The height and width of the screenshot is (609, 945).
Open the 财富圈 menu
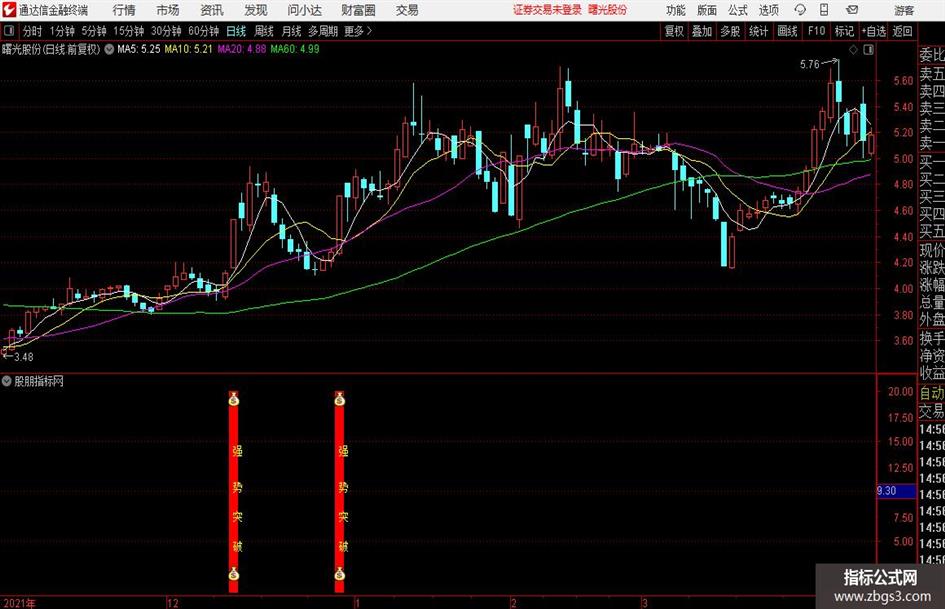pyautogui.click(x=358, y=10)
